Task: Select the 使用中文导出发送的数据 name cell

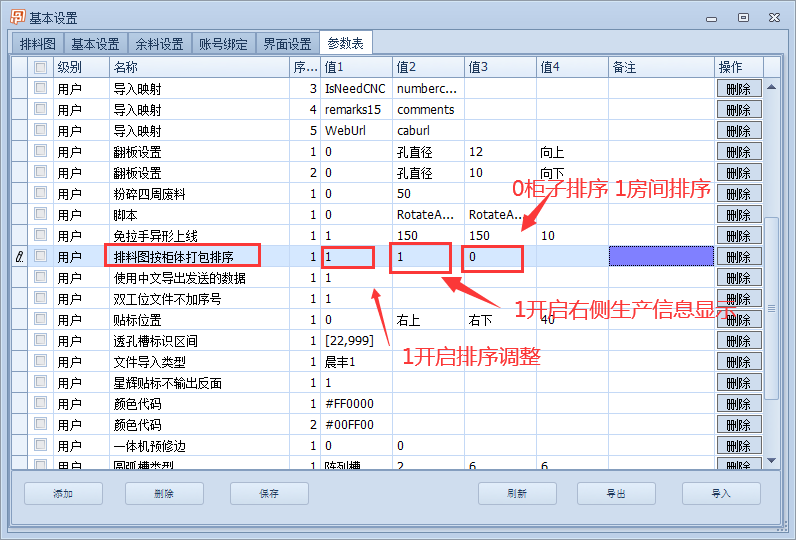Action: click(x=200, y=278)
